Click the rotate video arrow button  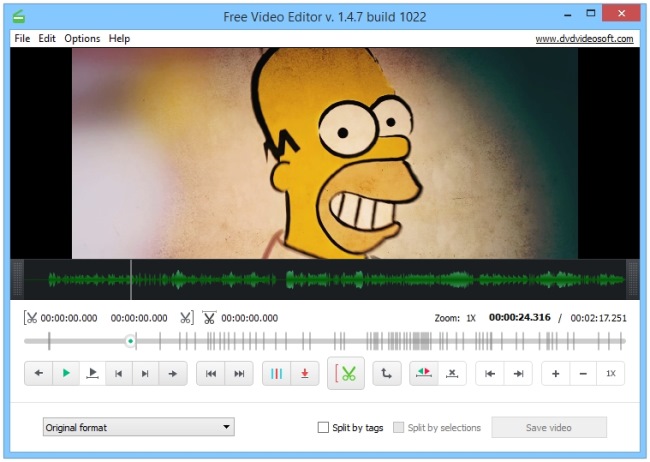point(387,373)
